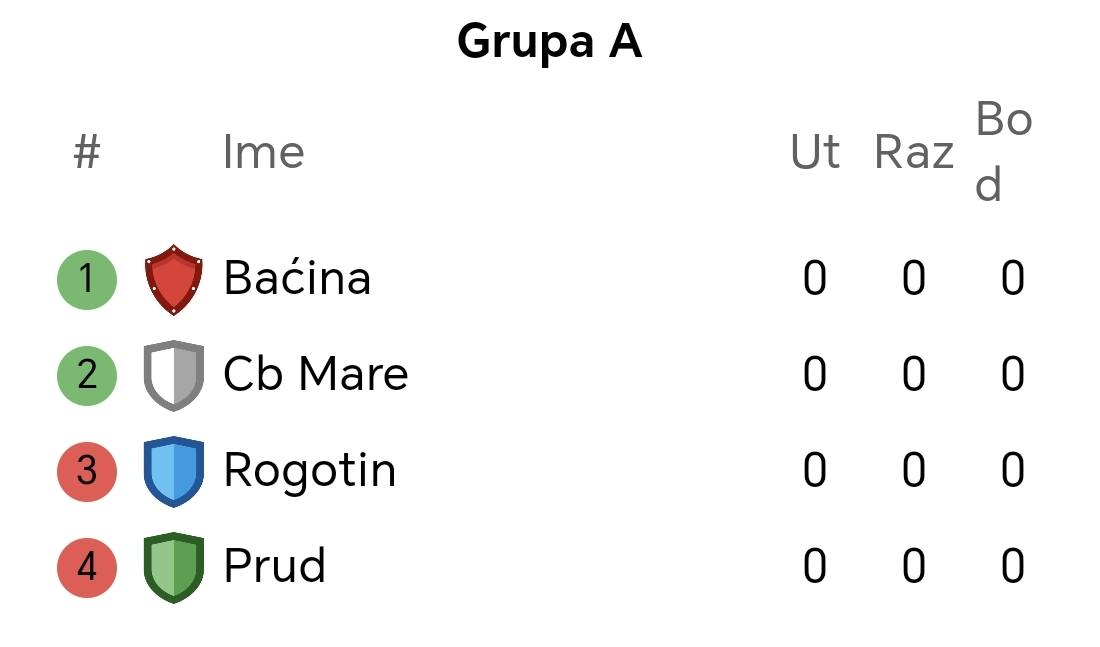Click Prud's Ut matches value
Screen dimensions: 1100x647
814,566
